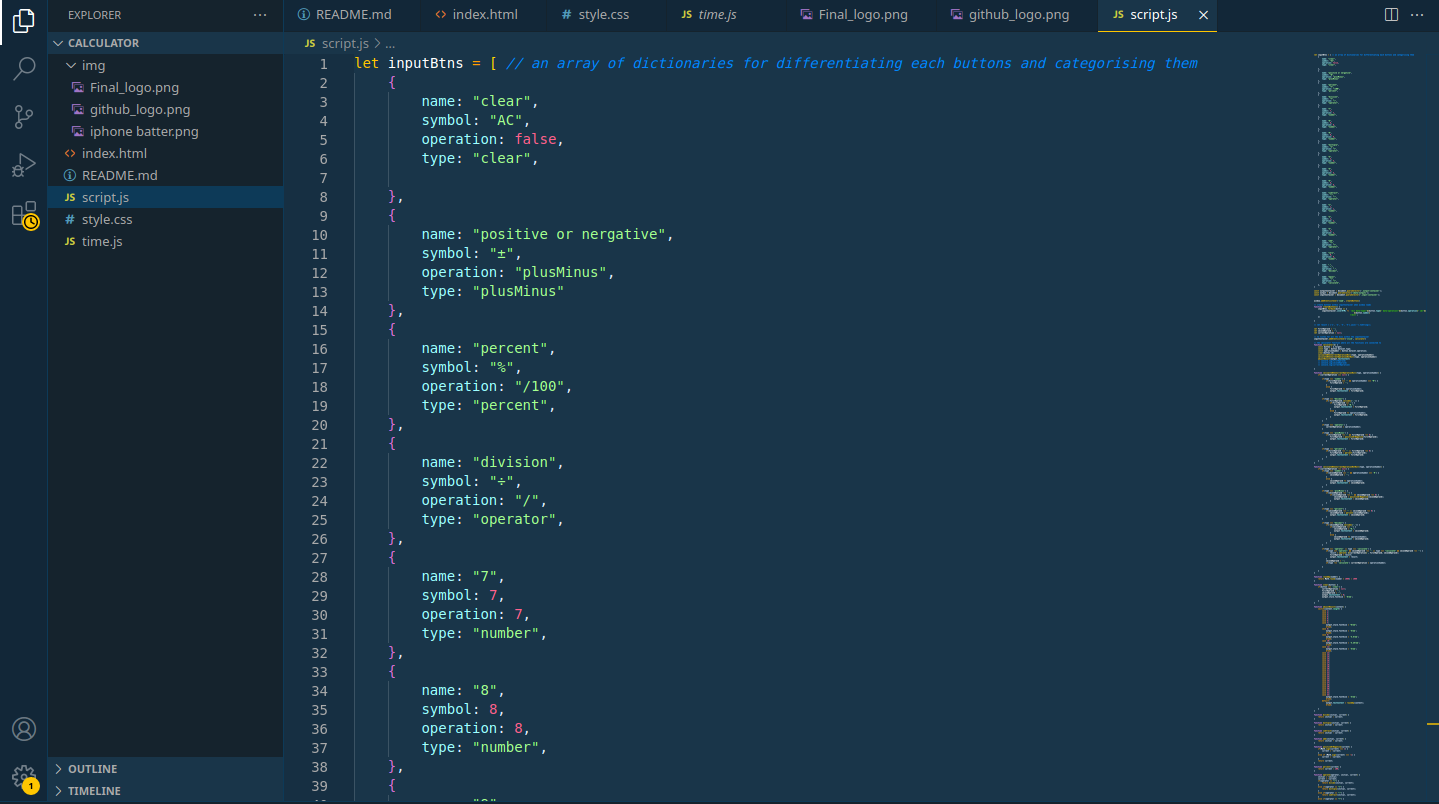The height and width of the screenshot is (804, 1439).
Task: Close the script.js tab
Action: 1203,15
